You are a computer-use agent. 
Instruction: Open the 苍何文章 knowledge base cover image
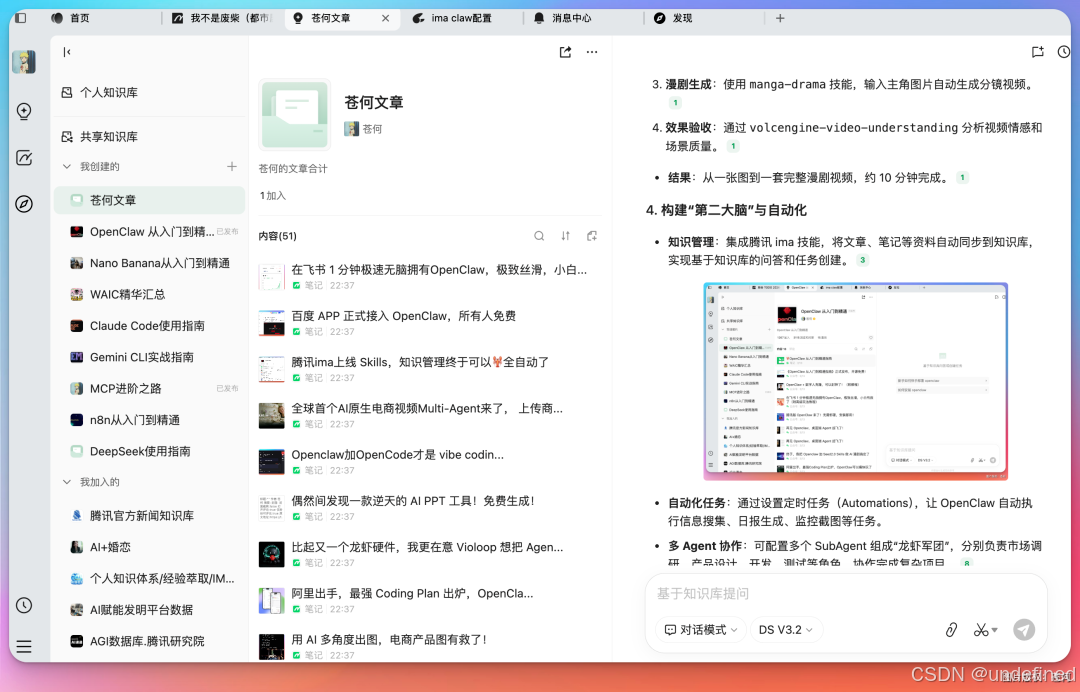click(295, 114)
